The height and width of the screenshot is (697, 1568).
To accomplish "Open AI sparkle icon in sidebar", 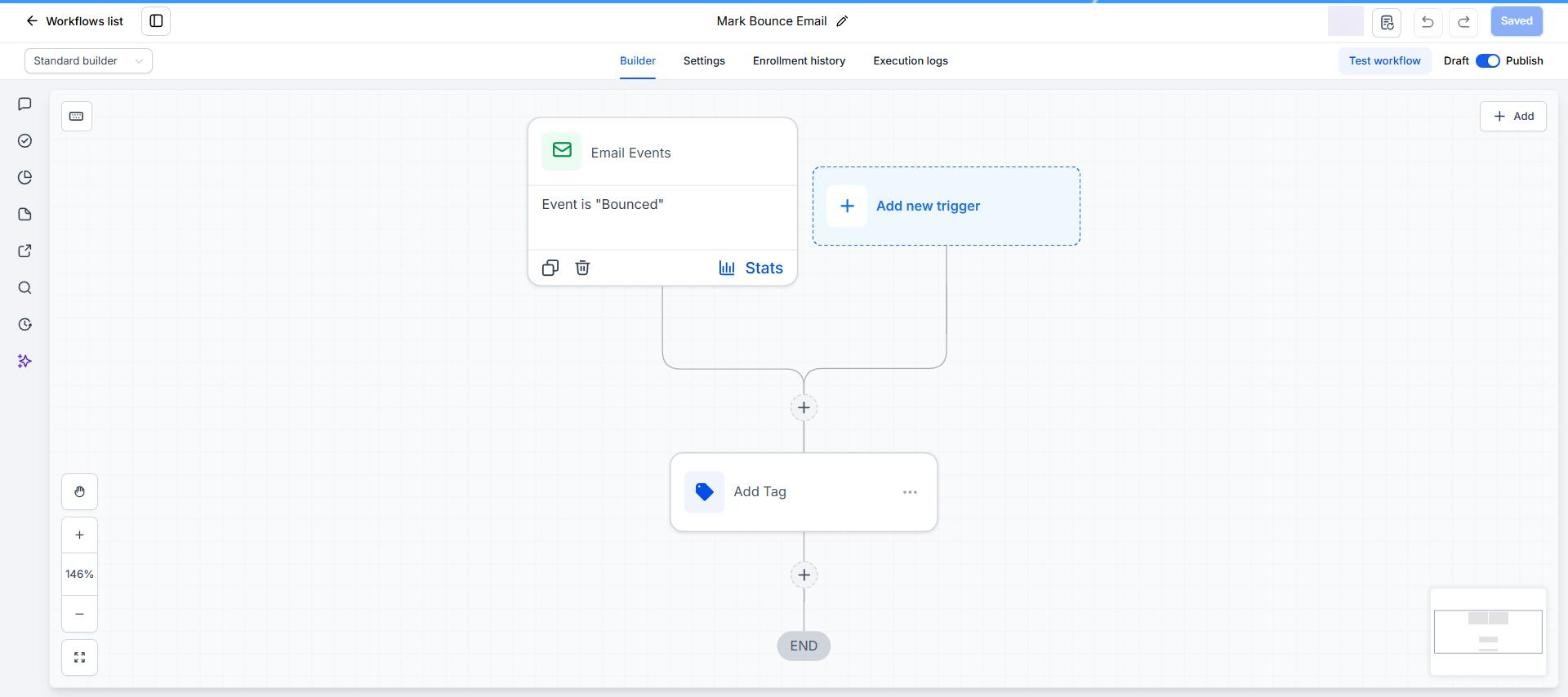I will [x=25, y=361].
